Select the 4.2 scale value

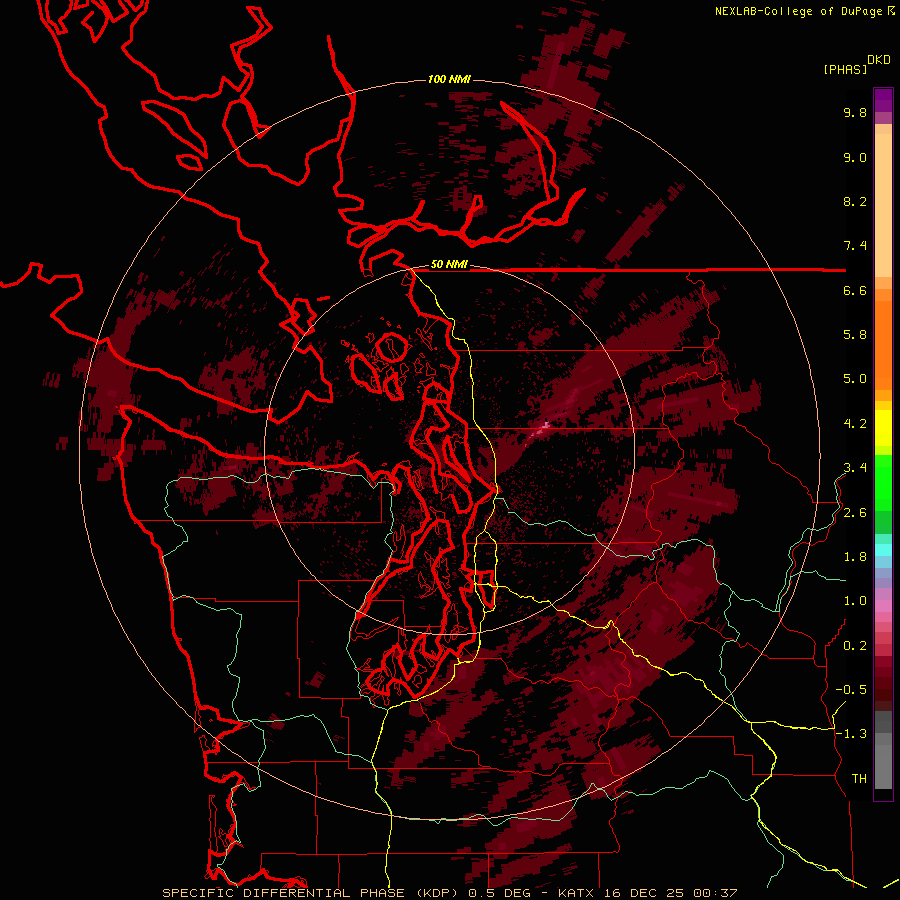click(x=855, y=424)
